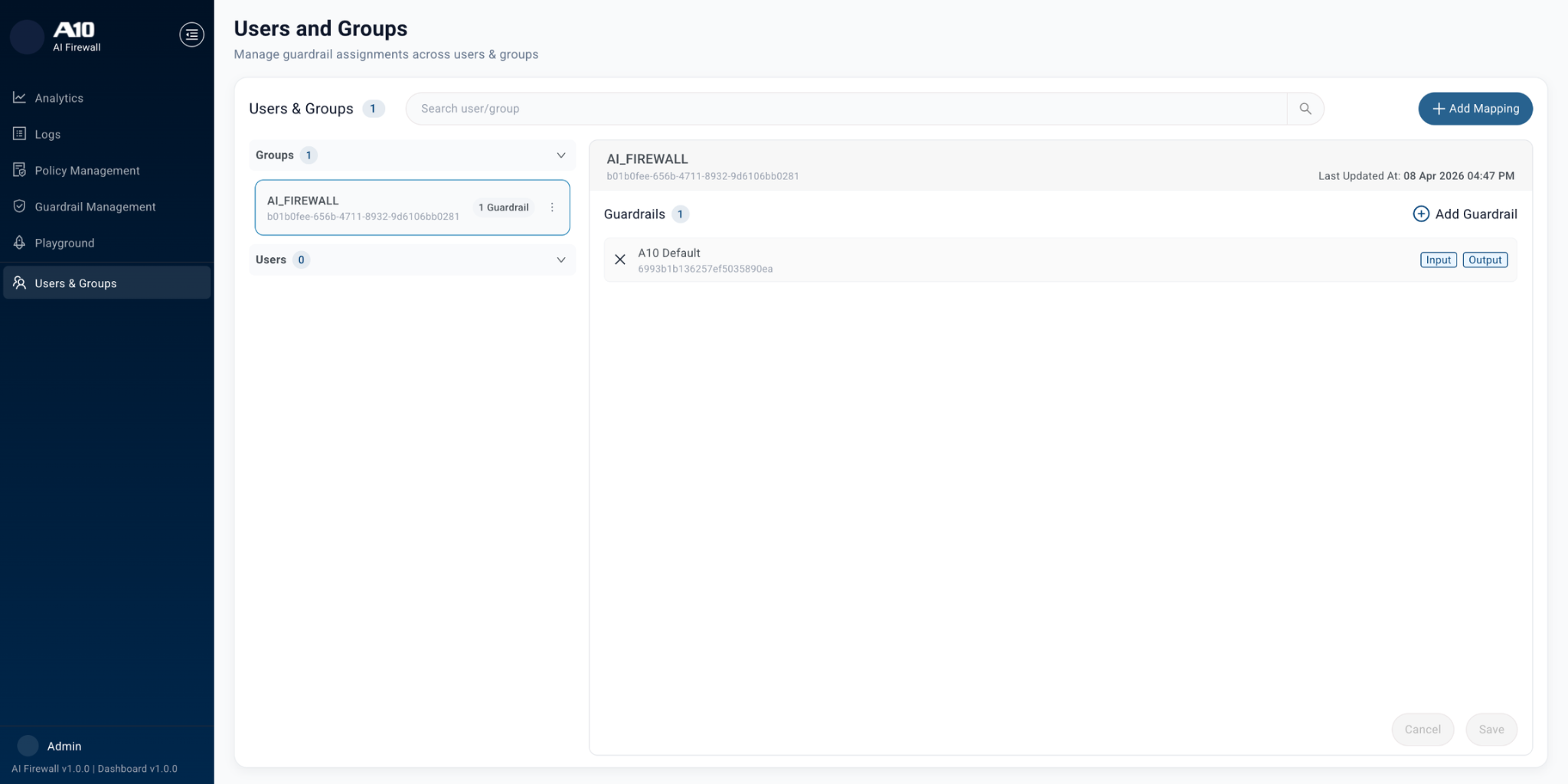The image size is (1568, 784).
Task: Collapse the sidebar with the menu toggle icon
Action: click(191, 34)
